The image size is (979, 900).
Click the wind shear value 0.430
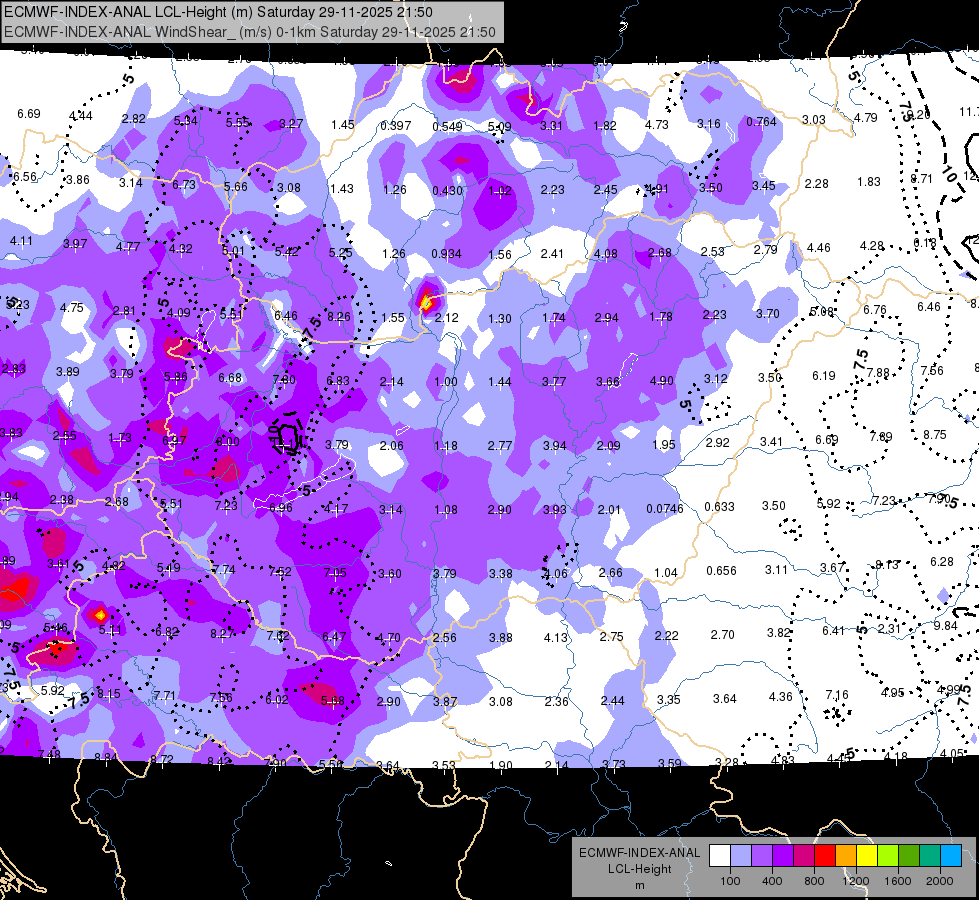pos(448,190)
